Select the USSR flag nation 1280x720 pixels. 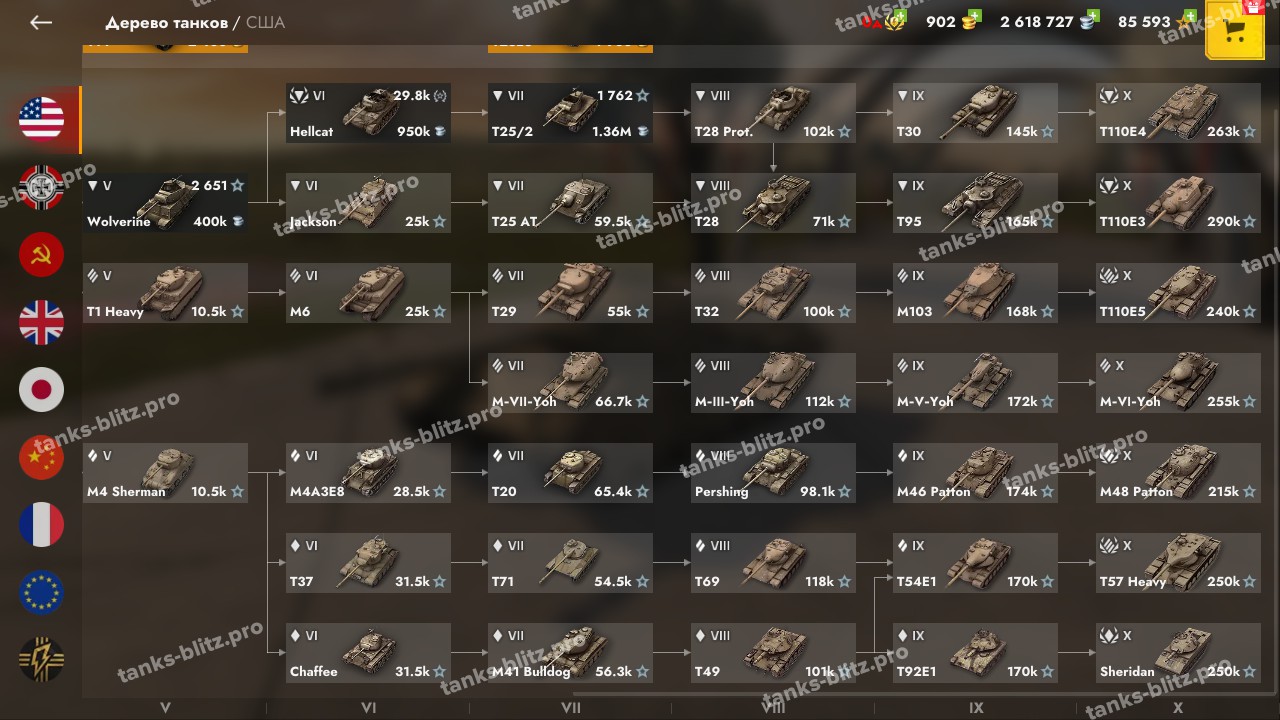(41, 255)
